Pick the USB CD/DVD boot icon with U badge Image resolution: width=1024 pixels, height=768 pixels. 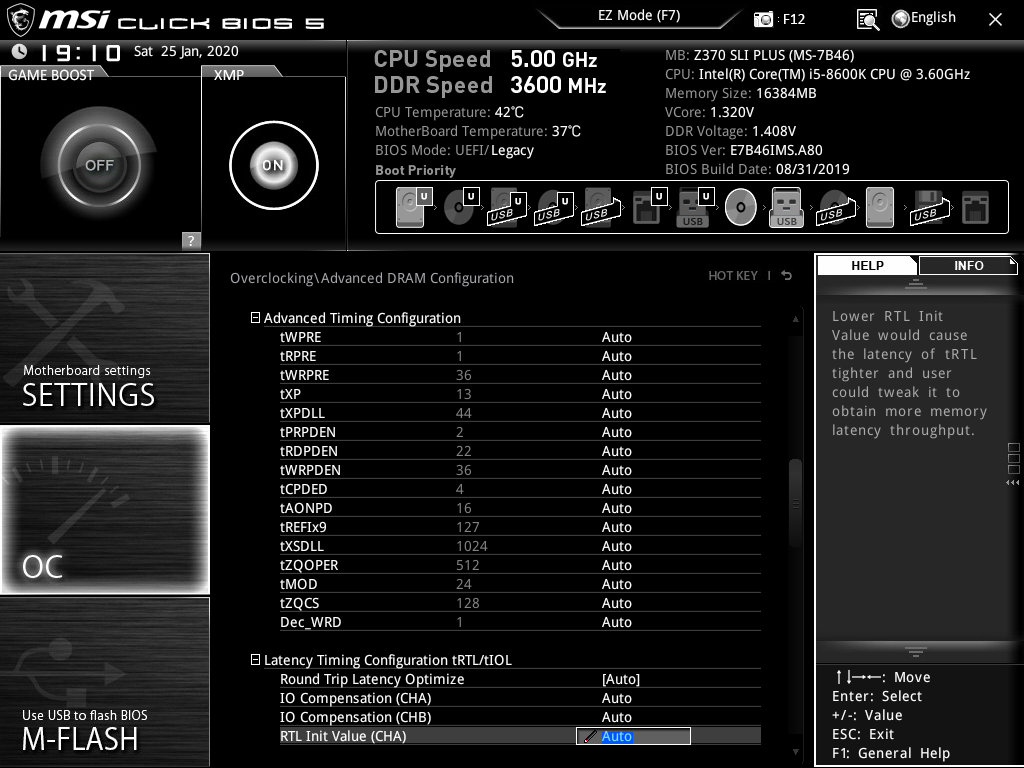(554, 208)
